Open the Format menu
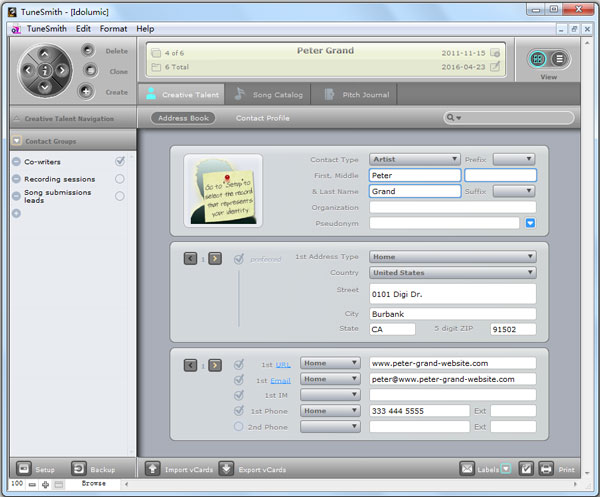 (x=113, y=29)
